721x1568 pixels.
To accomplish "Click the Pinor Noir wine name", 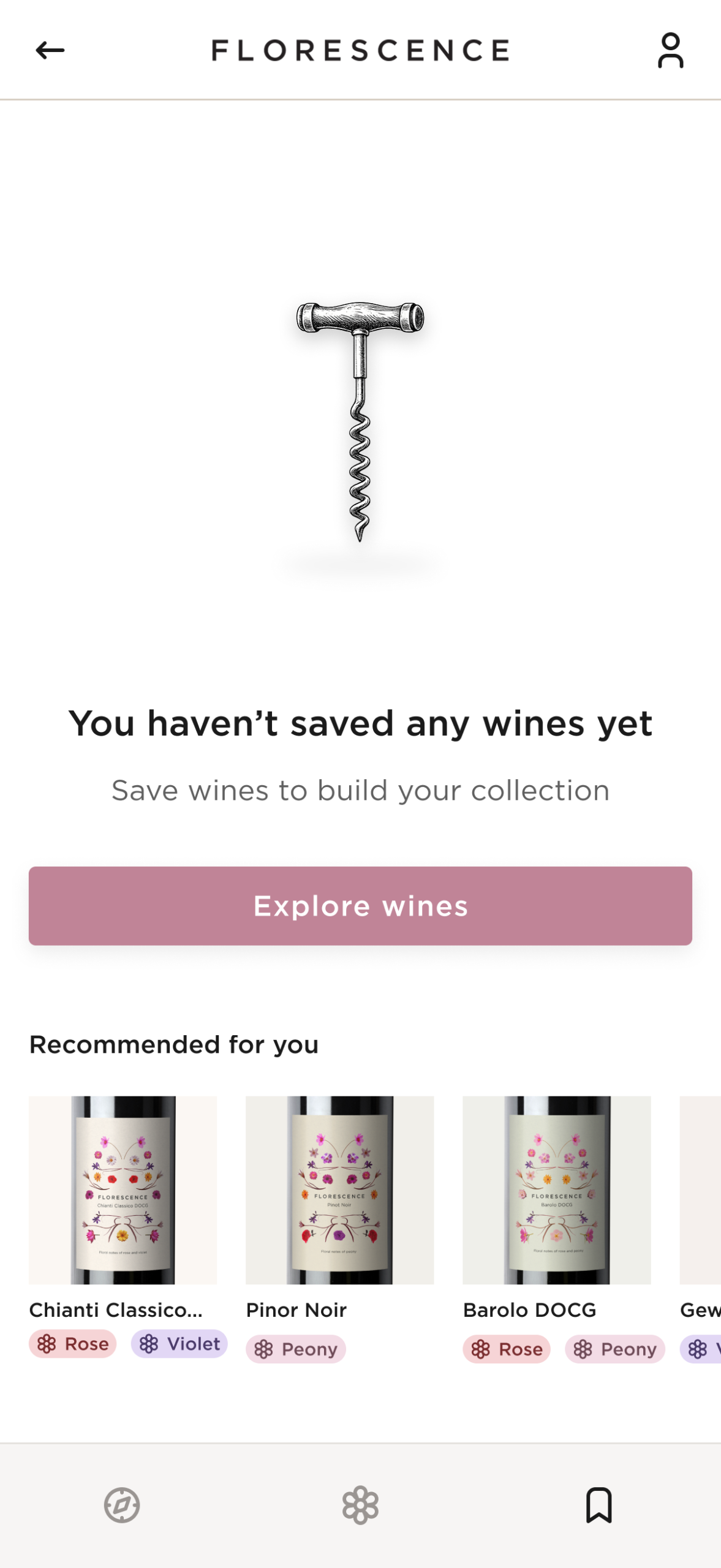I will (296, 1310).
